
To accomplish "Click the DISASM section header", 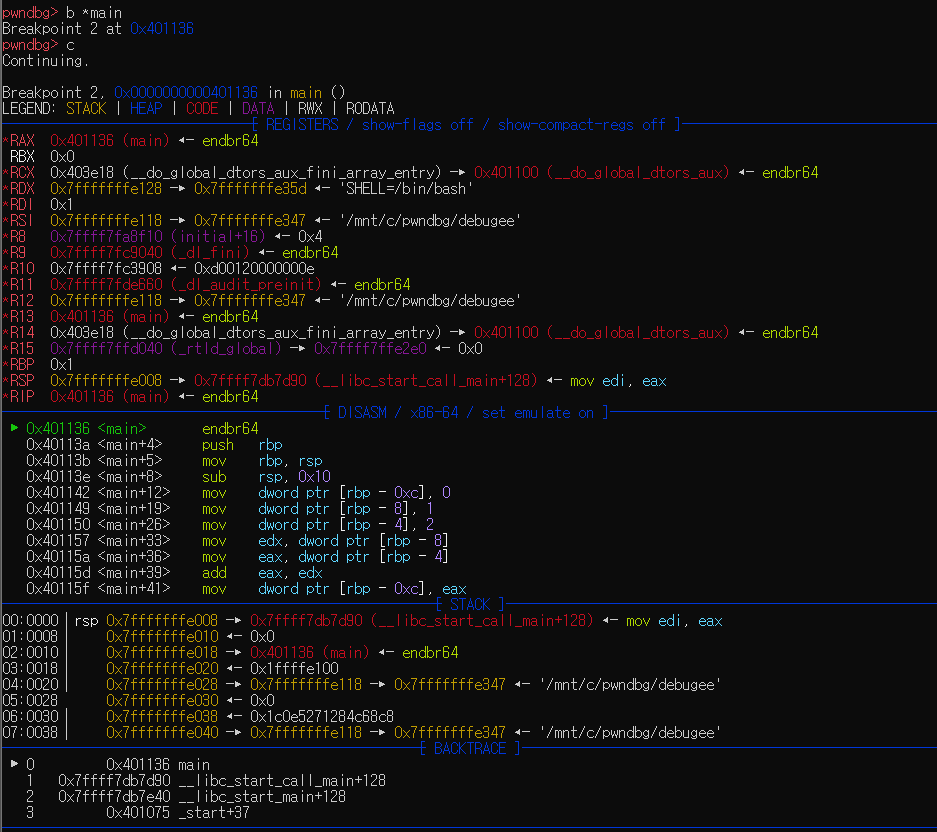I will [x=466, y=413].
